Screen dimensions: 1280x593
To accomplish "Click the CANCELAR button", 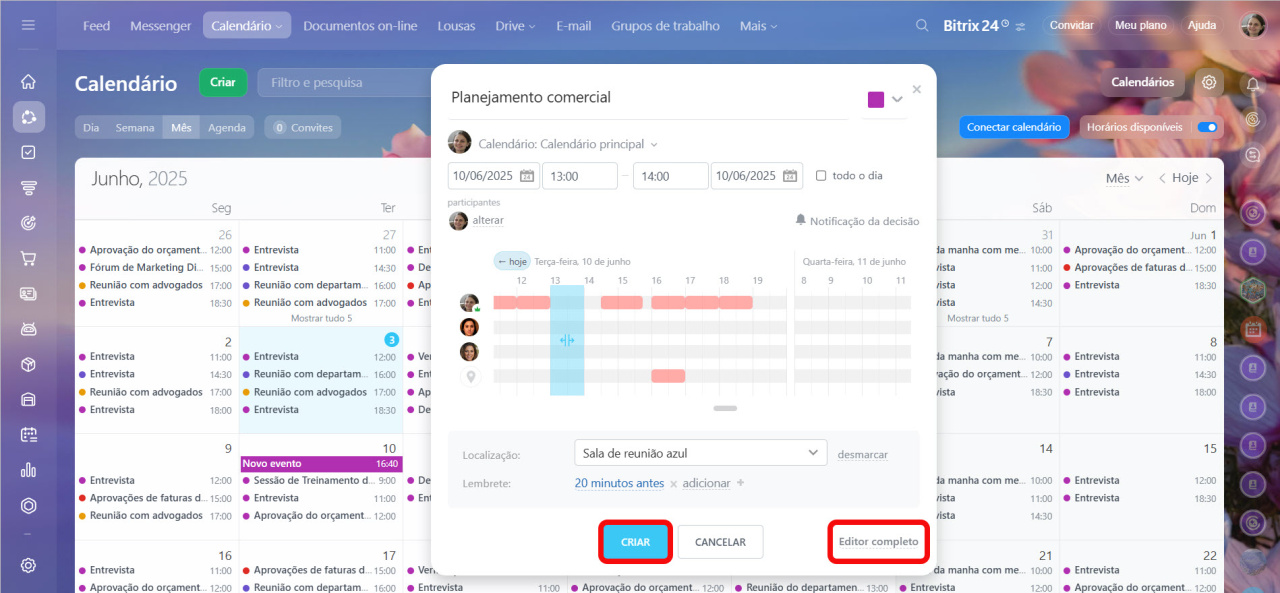I will pyautogui.click(x=720, y=542).
